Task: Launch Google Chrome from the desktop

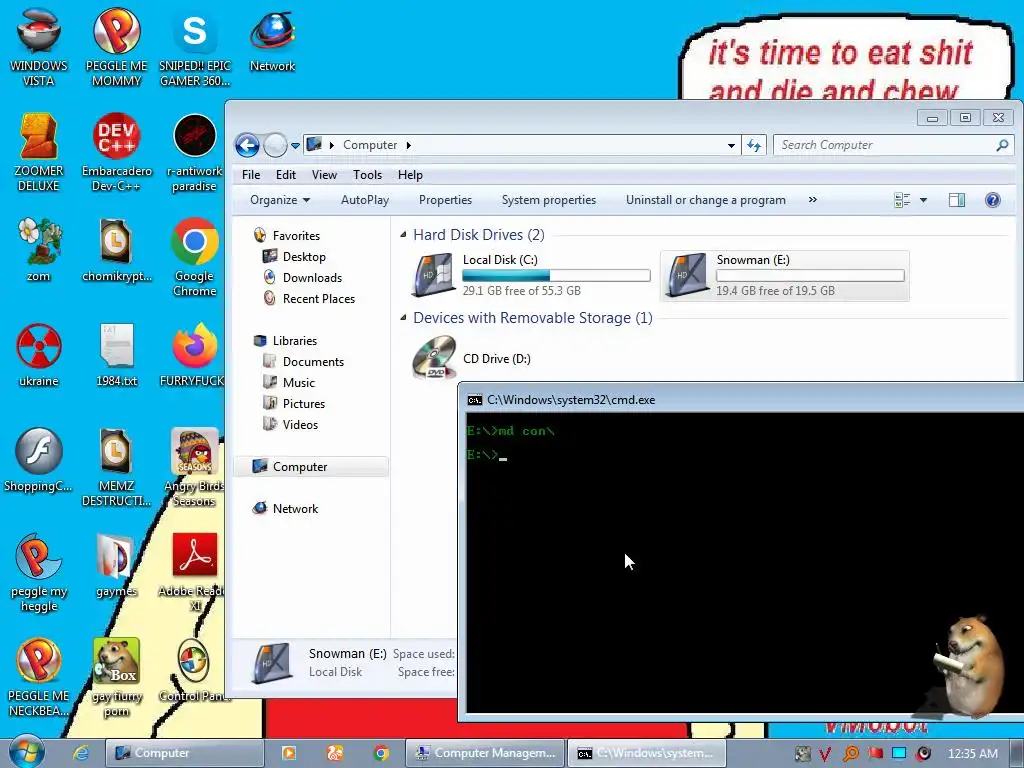Action: click(195, 257)
